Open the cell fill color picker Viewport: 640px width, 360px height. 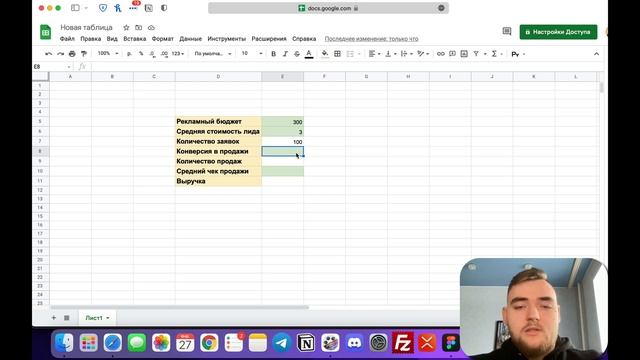tap(325, 53)
